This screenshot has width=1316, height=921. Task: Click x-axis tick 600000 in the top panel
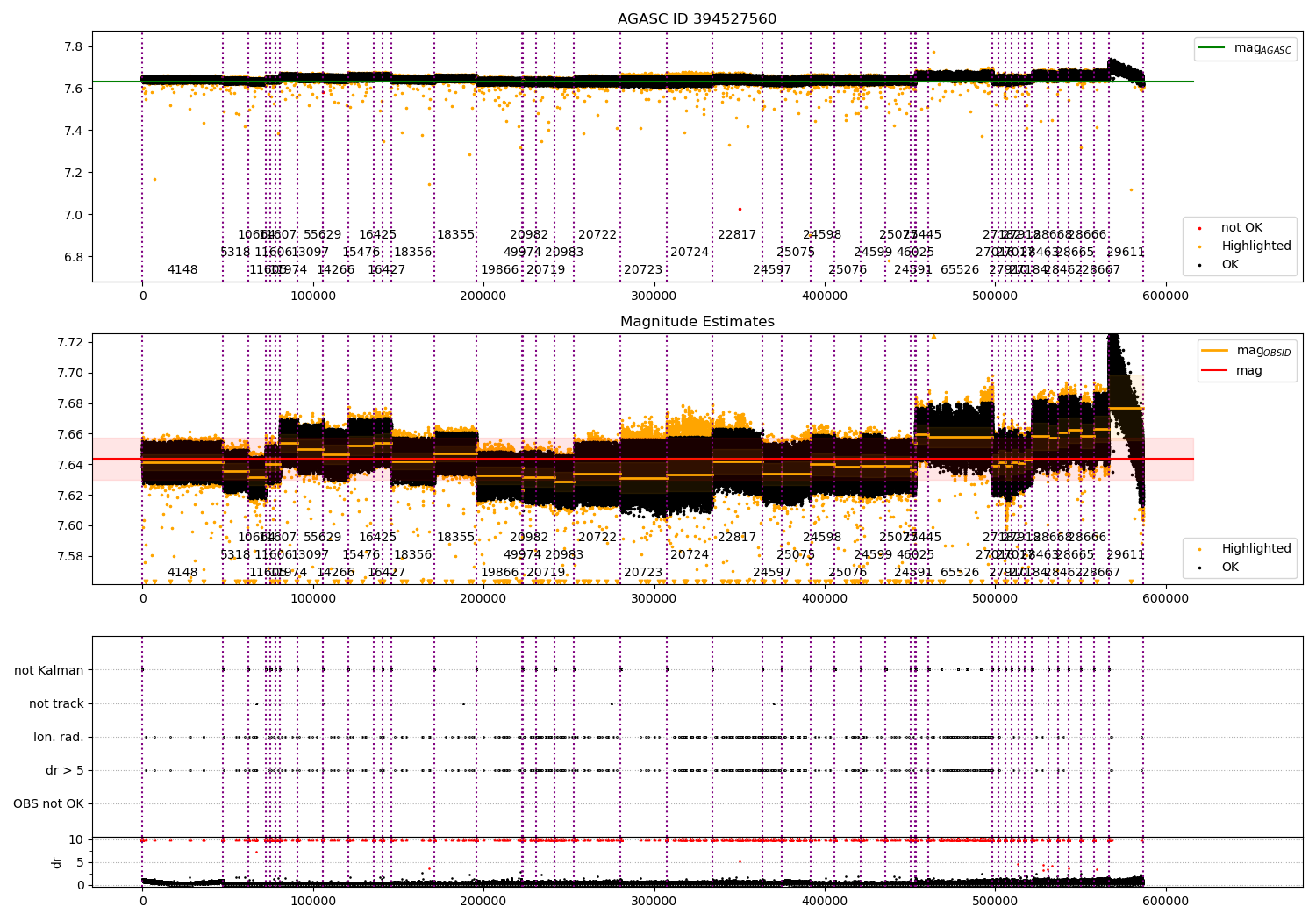point(1166,296)
